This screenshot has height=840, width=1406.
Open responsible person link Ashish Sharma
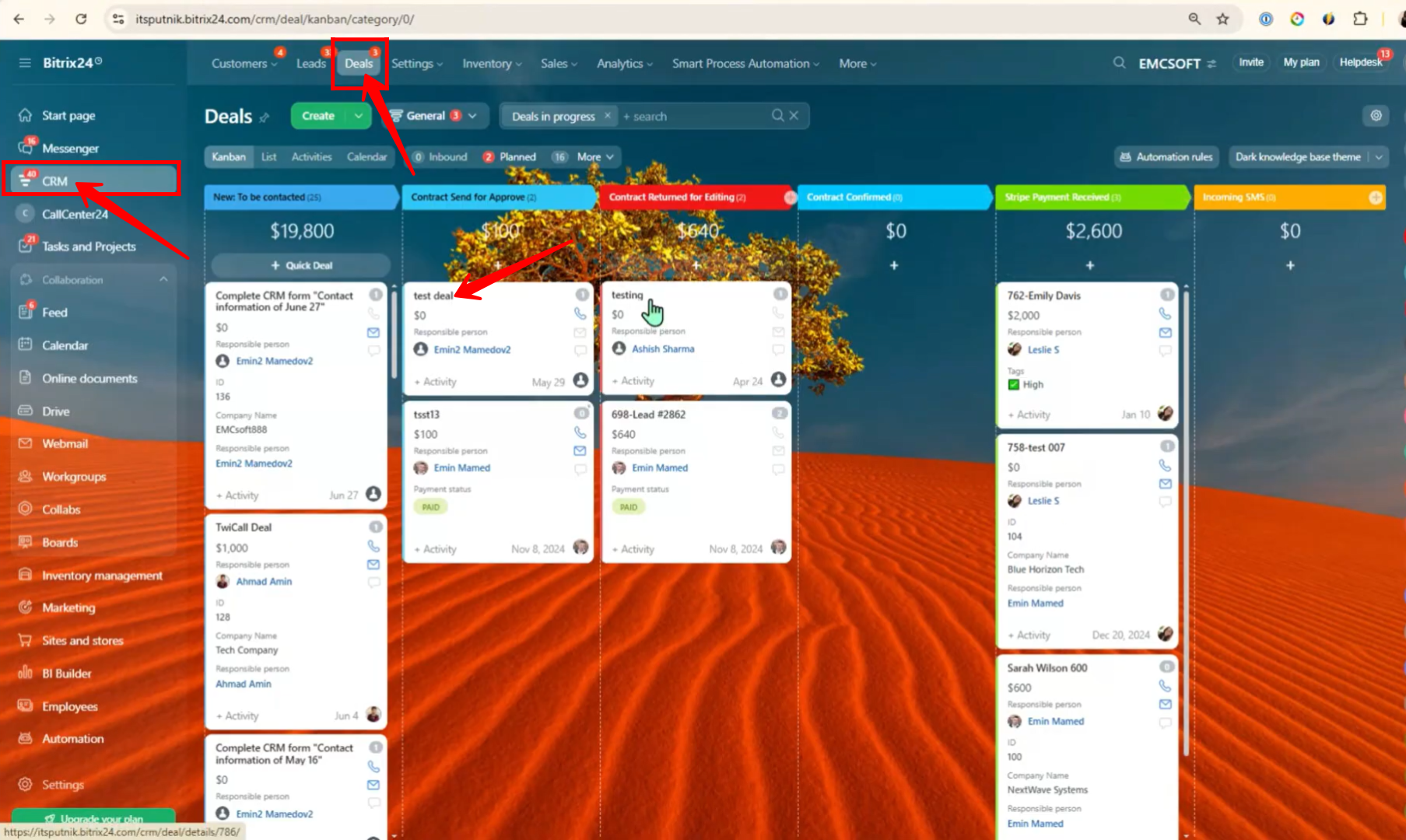pyautogui.click(x=663, y=349)
